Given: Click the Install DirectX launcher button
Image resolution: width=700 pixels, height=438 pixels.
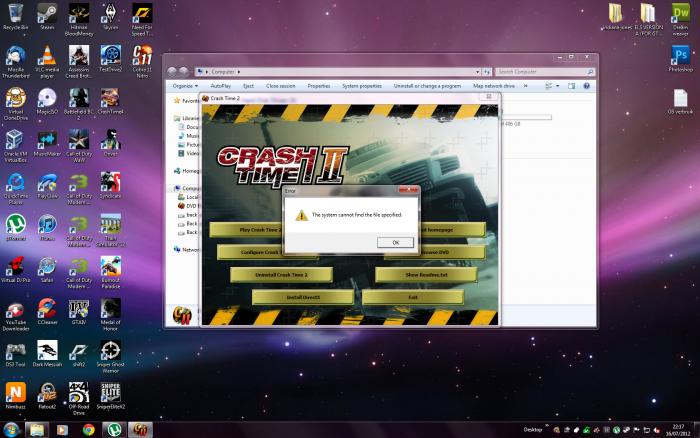Looking at the screenshot, I should click(x=303, y=297).
